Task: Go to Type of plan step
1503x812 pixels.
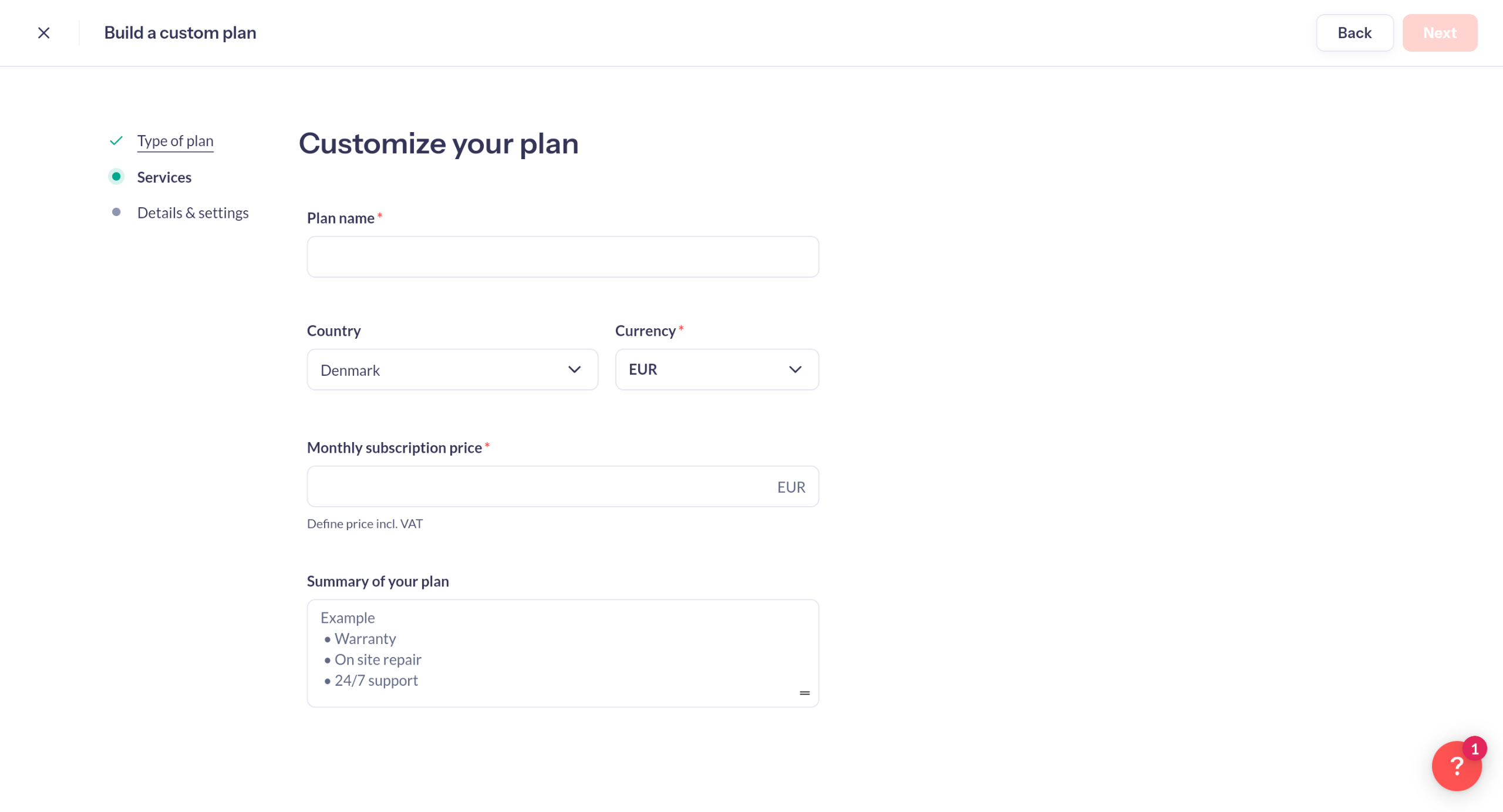Action: point(175,141)
